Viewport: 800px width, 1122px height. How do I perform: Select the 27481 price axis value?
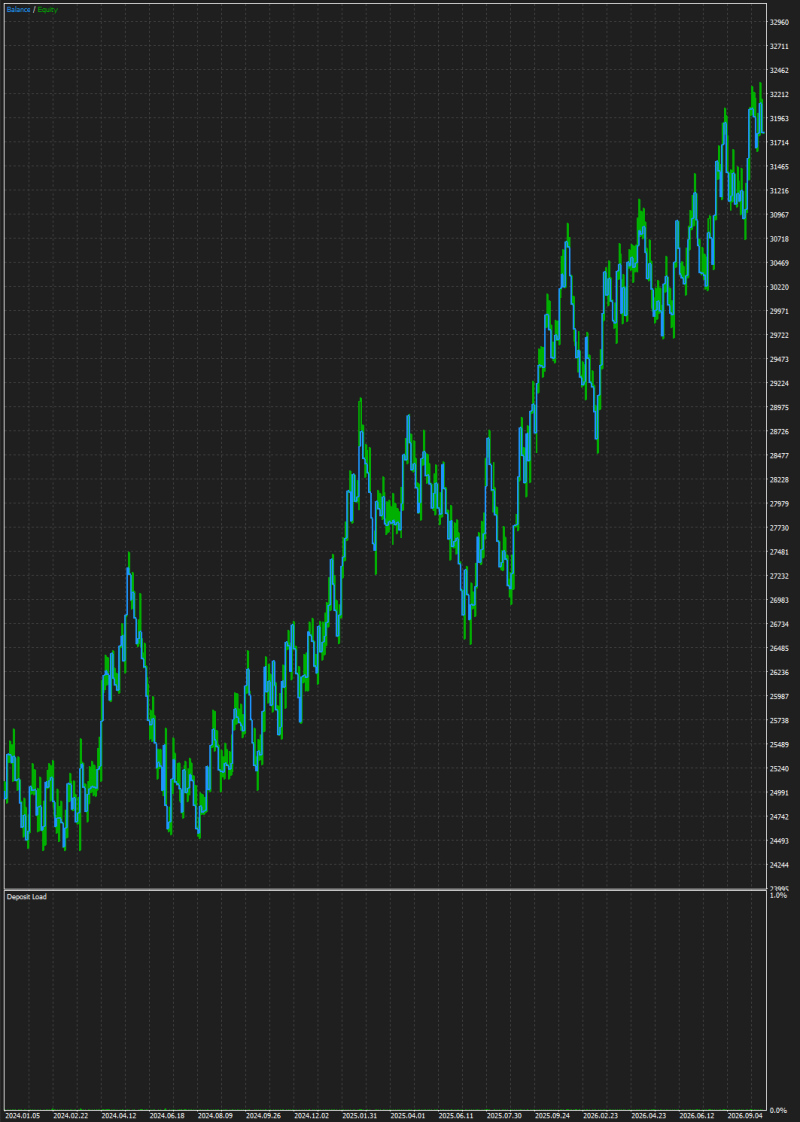(x=779, y=552)
